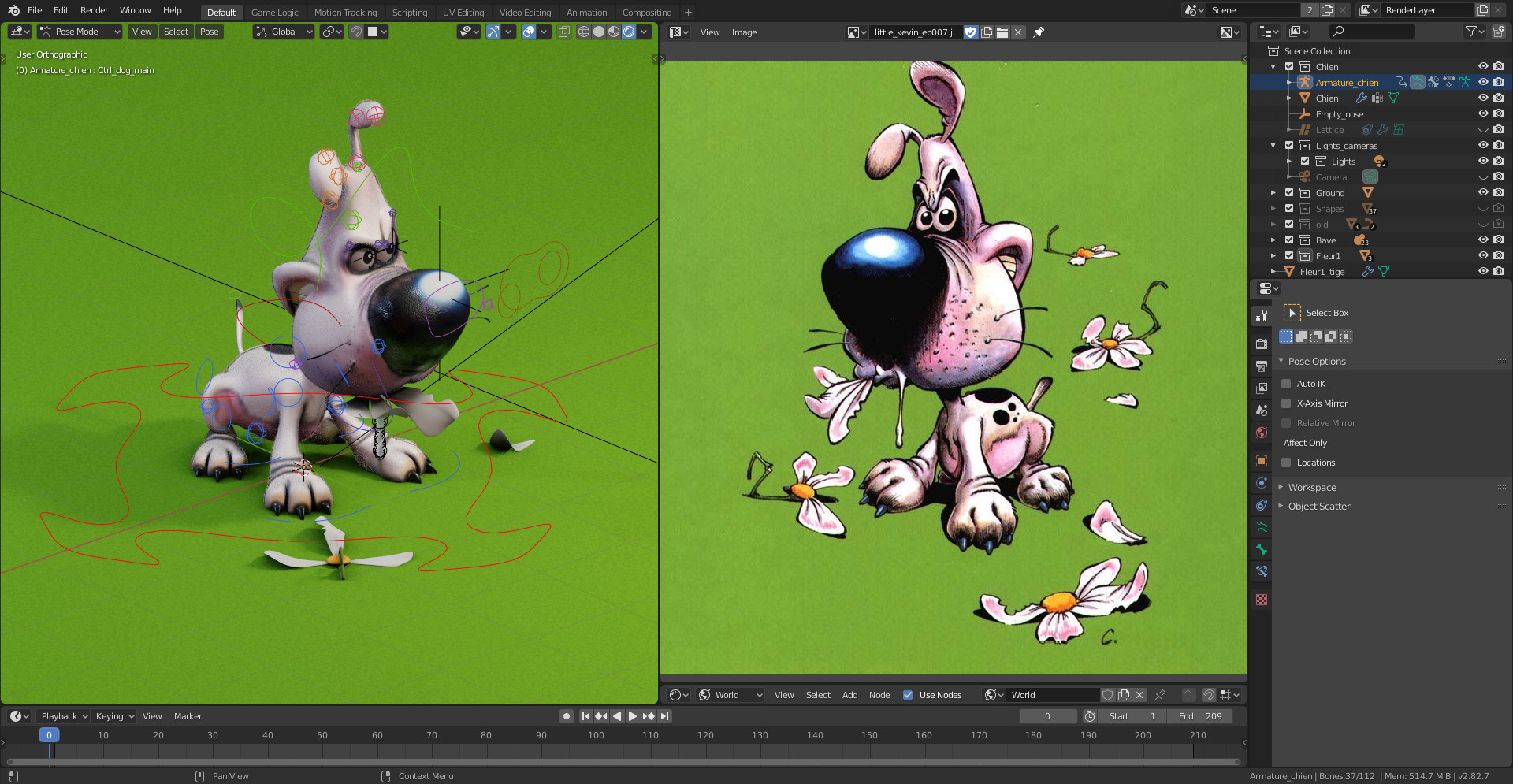Choose the Extend selection mode icon
Viewport: 1513px width, 784px height.
tap(1301, 336)
